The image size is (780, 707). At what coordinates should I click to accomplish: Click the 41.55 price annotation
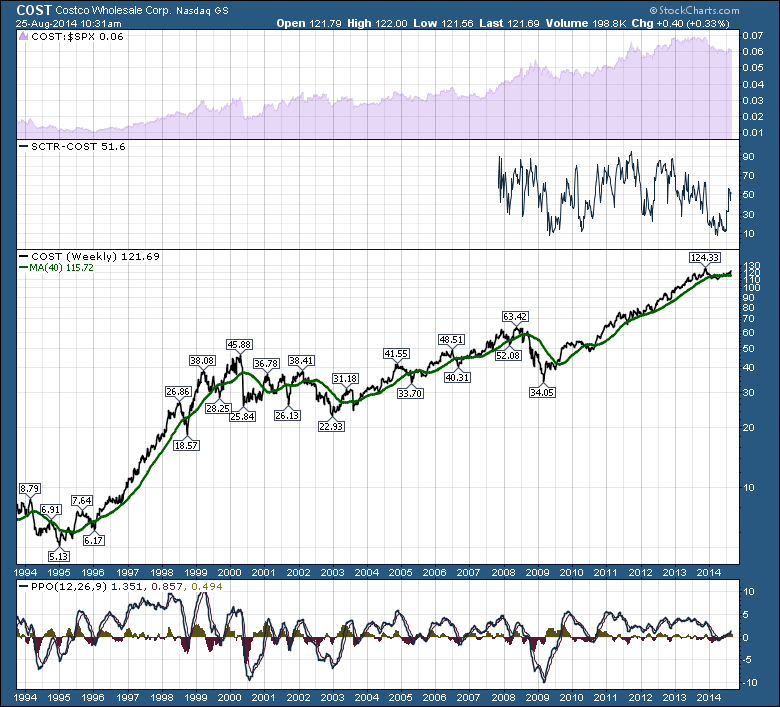396,353
